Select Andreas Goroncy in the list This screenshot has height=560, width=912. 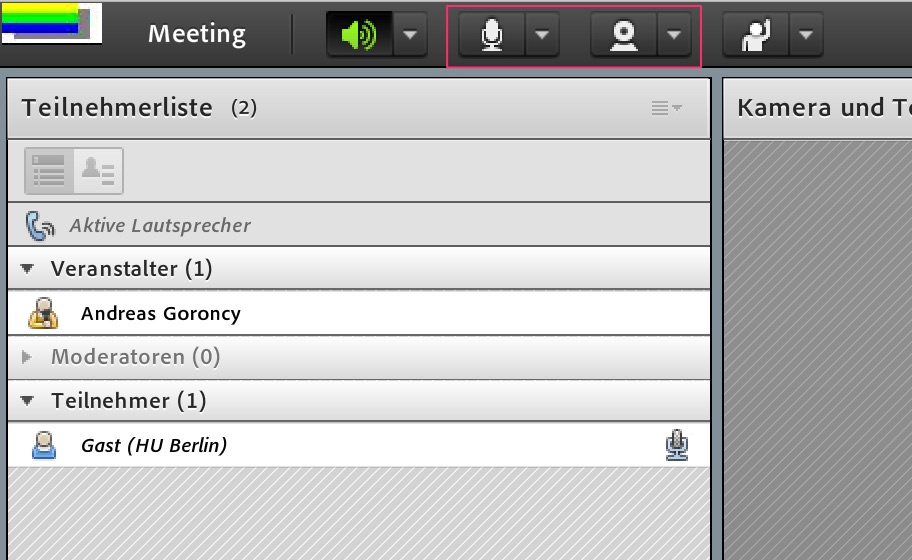[x=161, y=314]
